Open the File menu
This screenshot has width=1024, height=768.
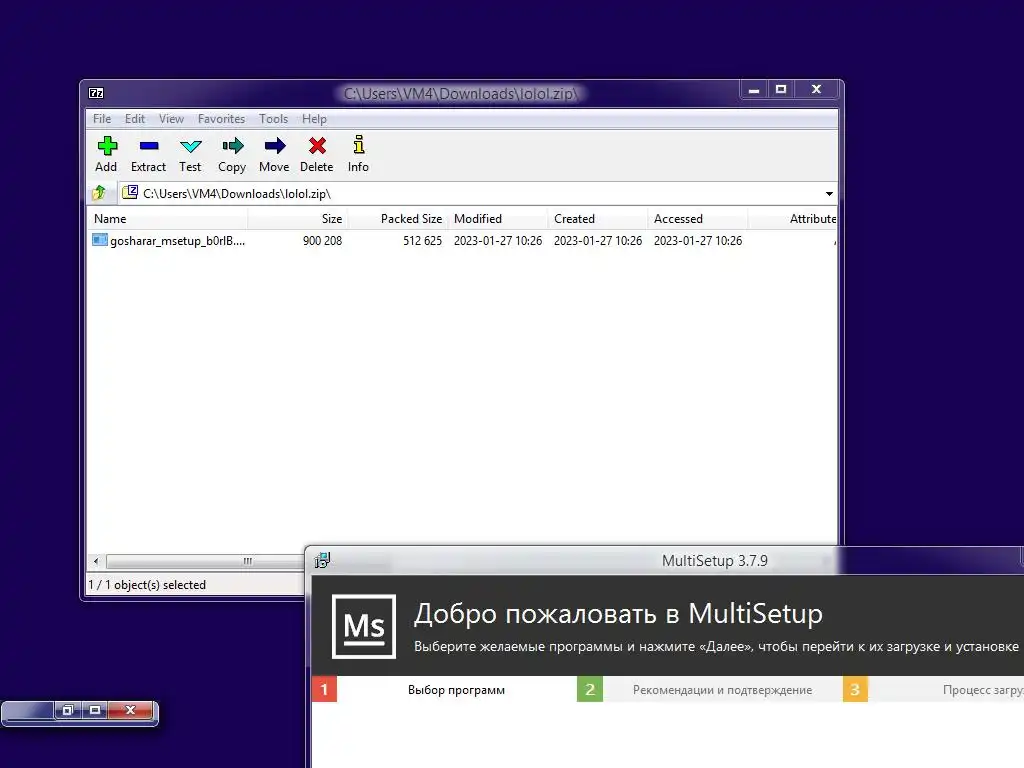tap(102, 119)
